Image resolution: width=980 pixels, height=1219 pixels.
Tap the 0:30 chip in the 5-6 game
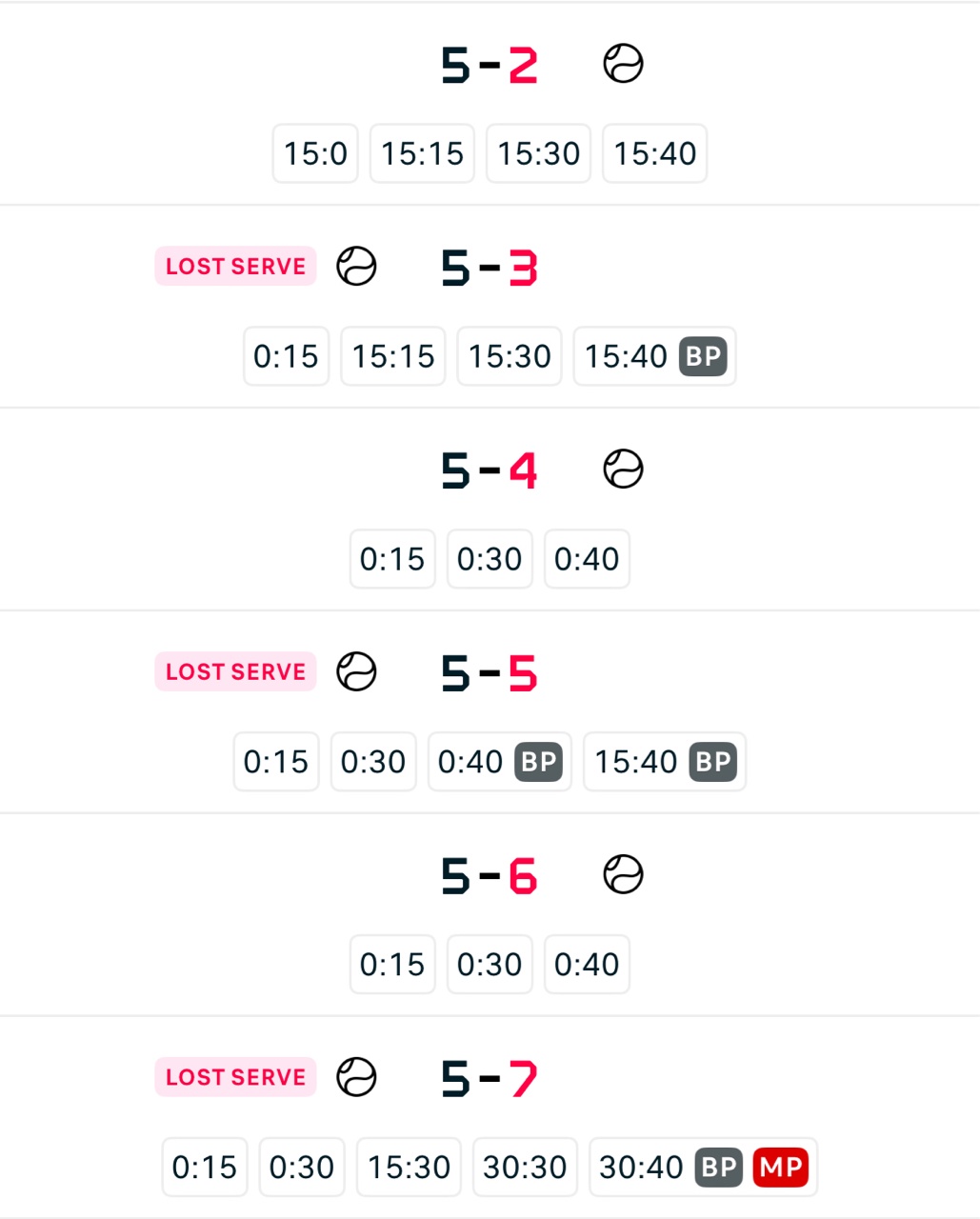490,964
